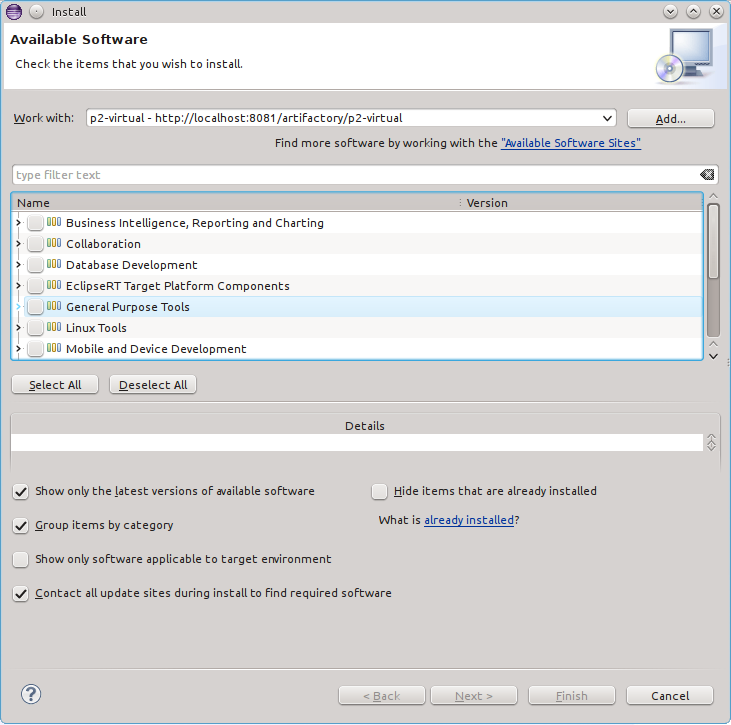Check the General Purpose Tools box
The image size is (731, 725).
tap(35, 307)
